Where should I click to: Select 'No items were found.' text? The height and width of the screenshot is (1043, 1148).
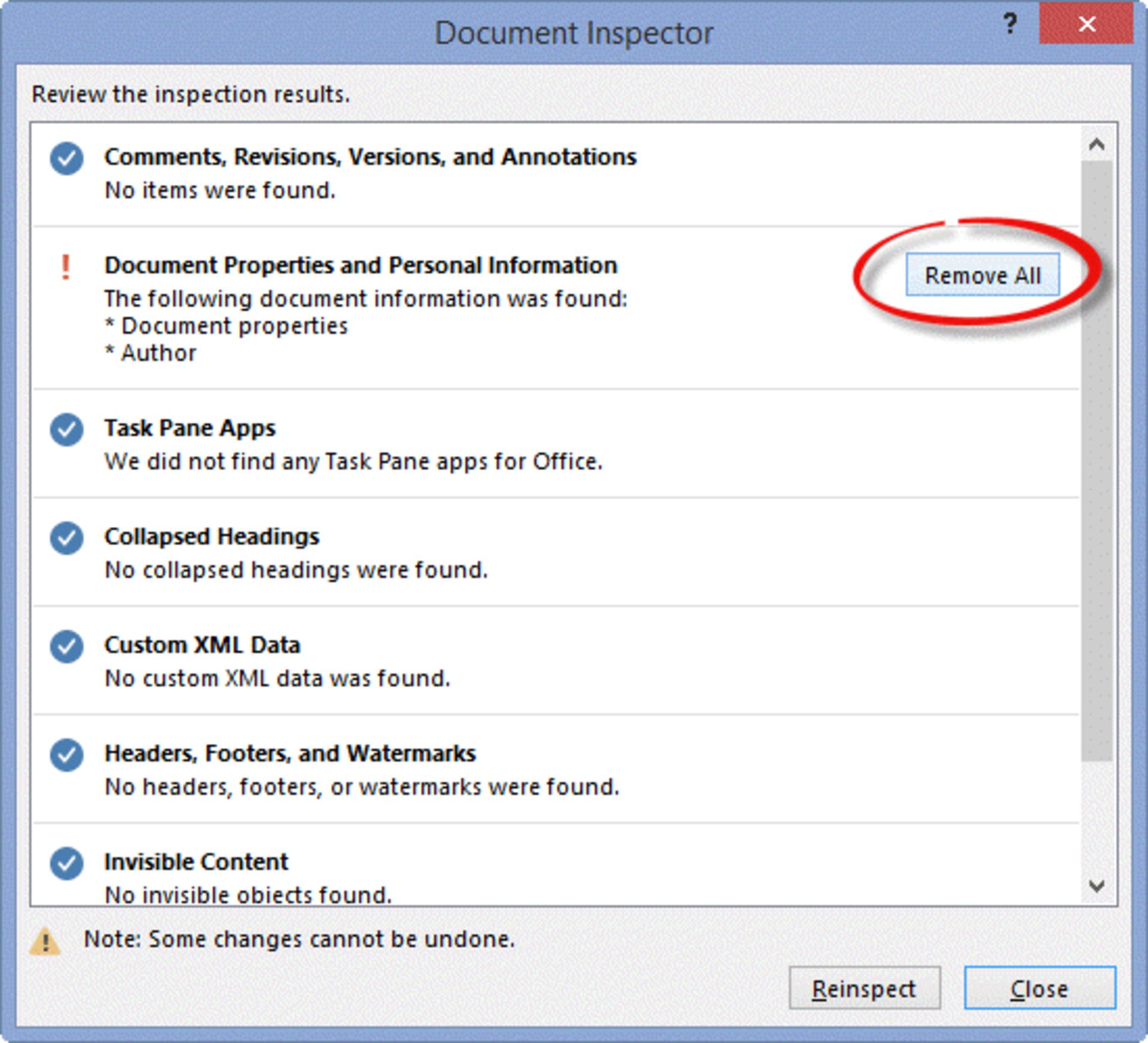[x=220, y=190]
